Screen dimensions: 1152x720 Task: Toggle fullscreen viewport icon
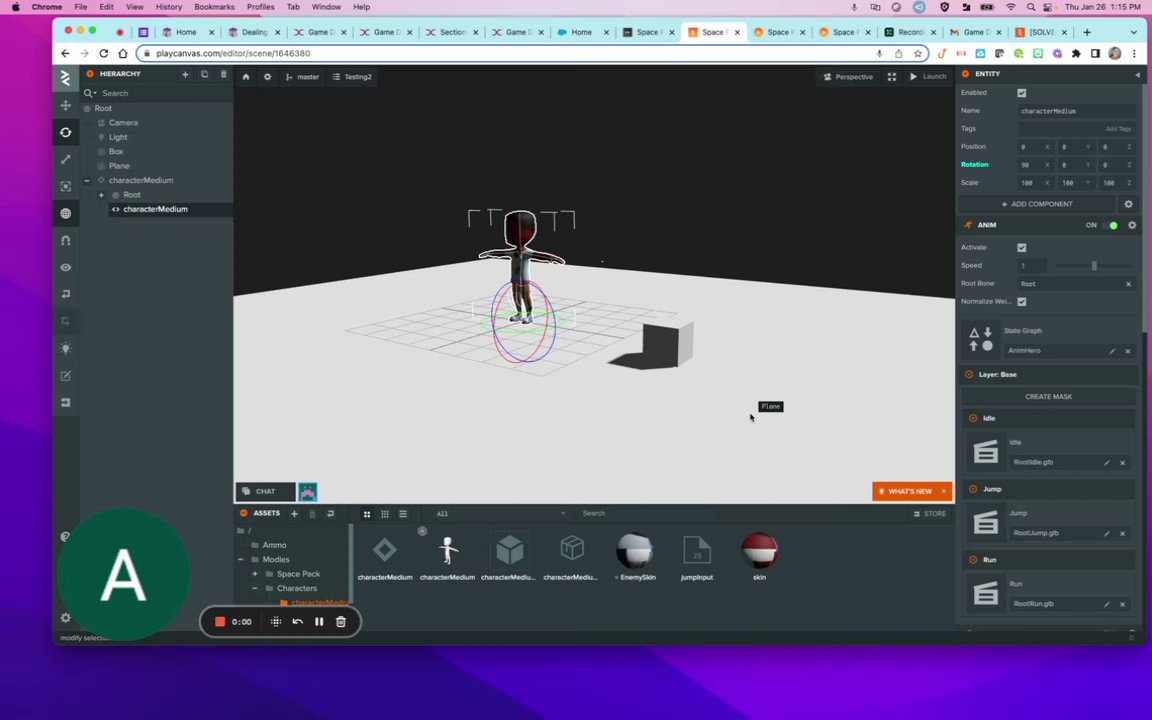891,76
